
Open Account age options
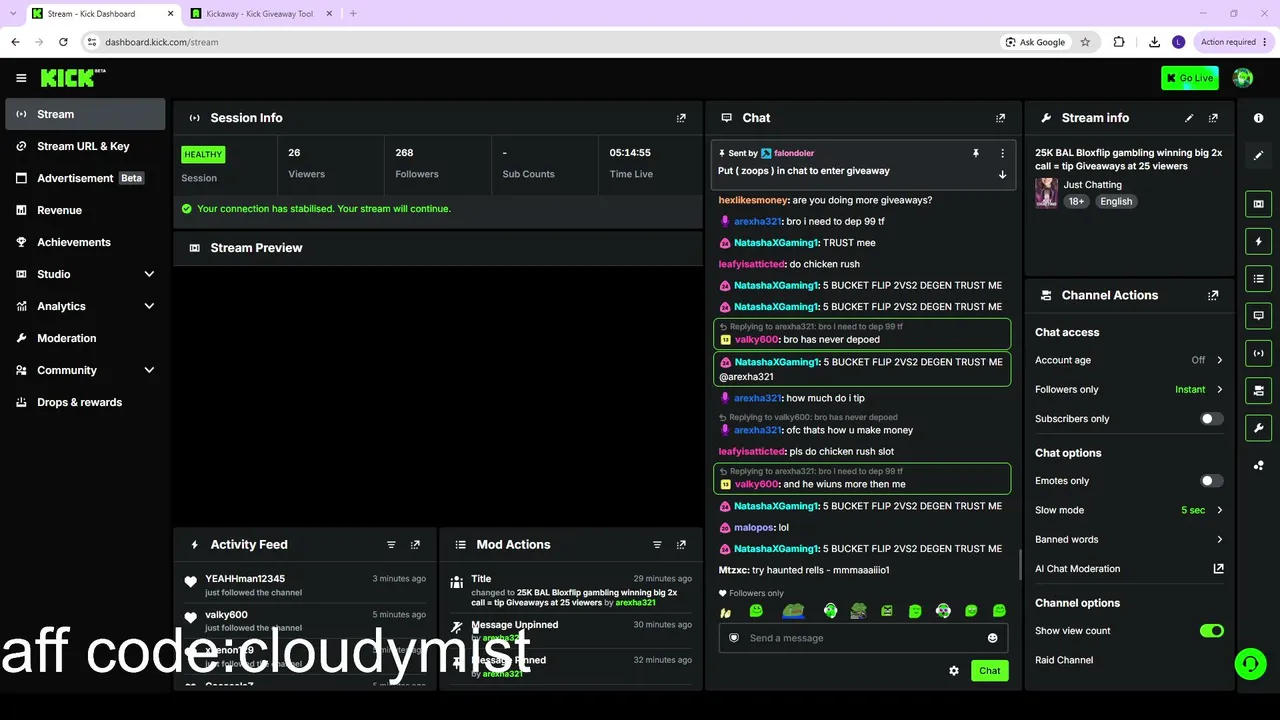1129,360
